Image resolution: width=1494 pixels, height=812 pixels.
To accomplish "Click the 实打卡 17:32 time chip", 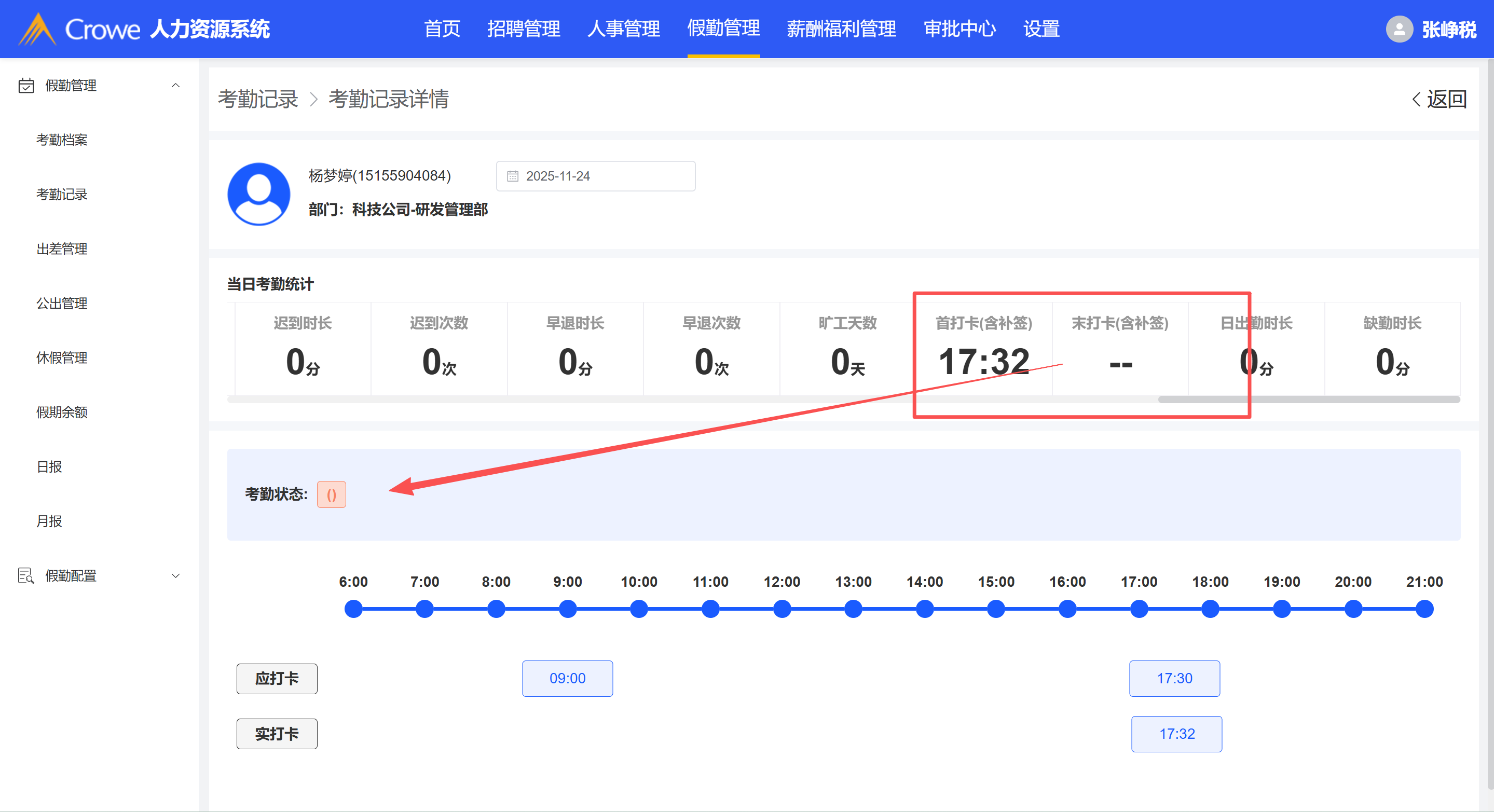I will pyautogui.click(x=1176, y=734).
